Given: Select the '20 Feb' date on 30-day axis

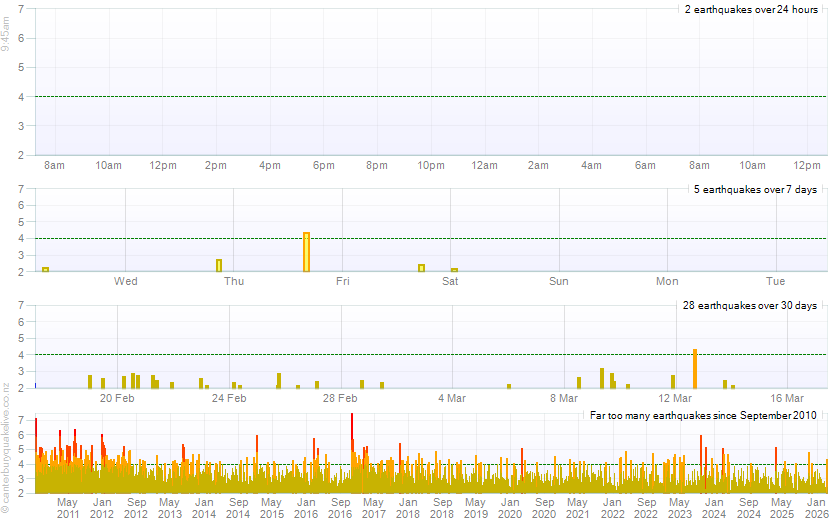Looking at the screenshot, I should pos(117,398).
